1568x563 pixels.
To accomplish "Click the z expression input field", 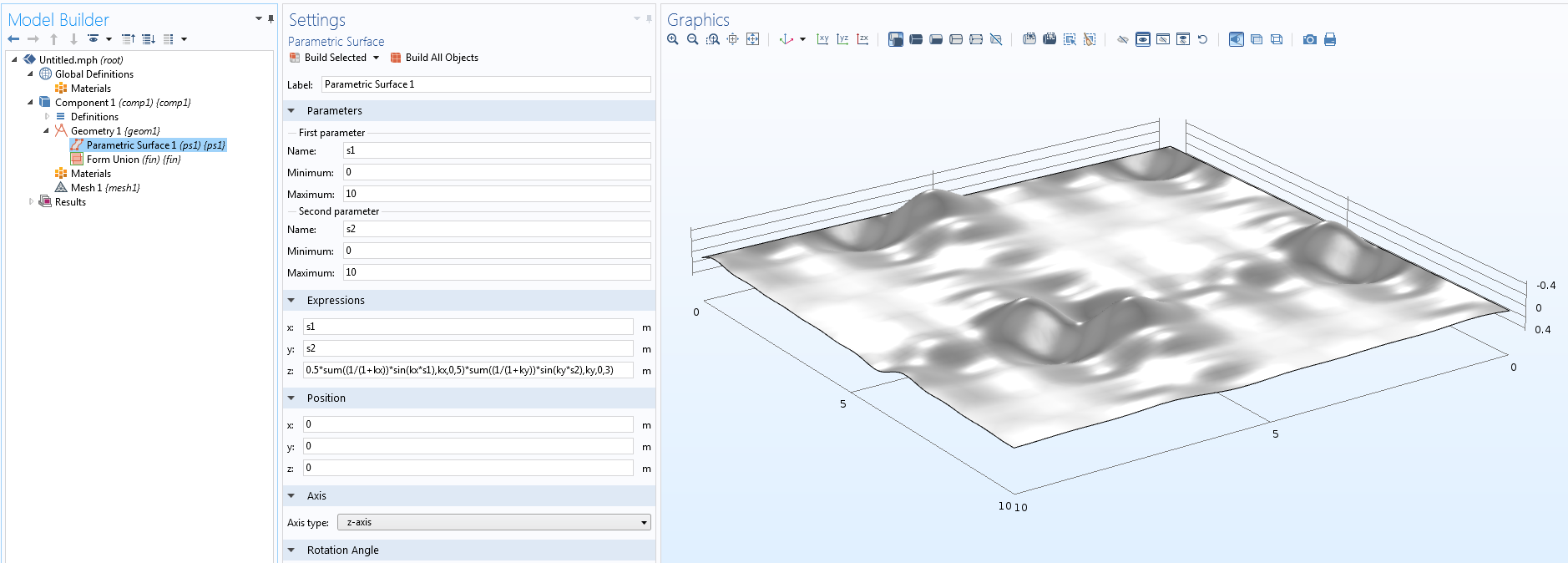I will click(x=468, y=370).
